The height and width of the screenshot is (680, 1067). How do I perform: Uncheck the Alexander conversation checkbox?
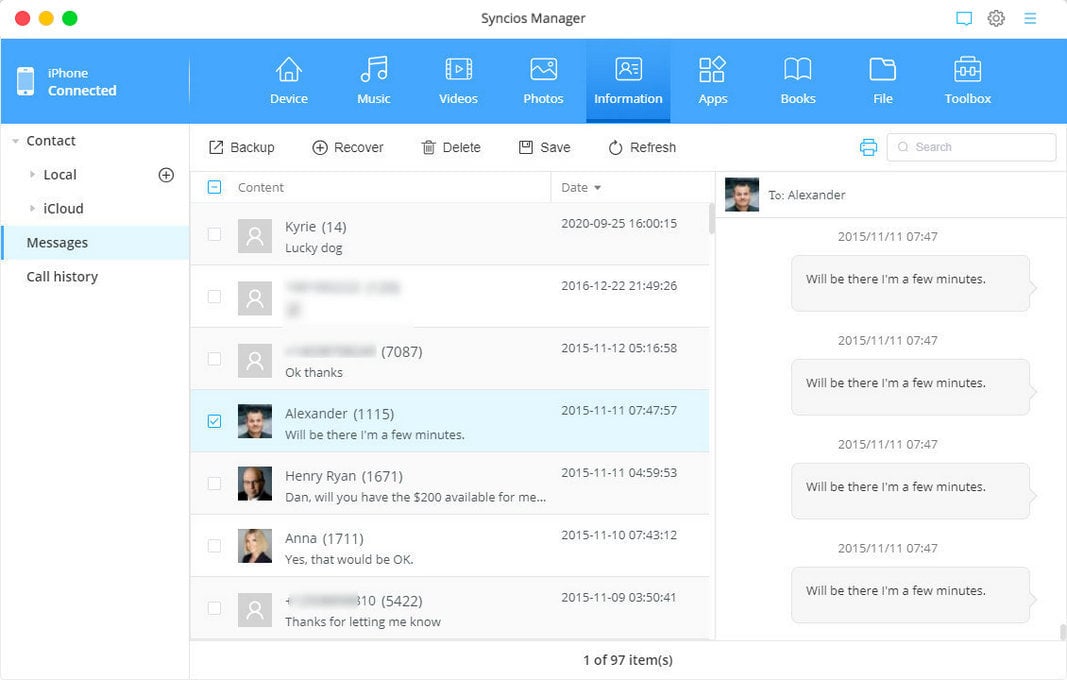214,421
